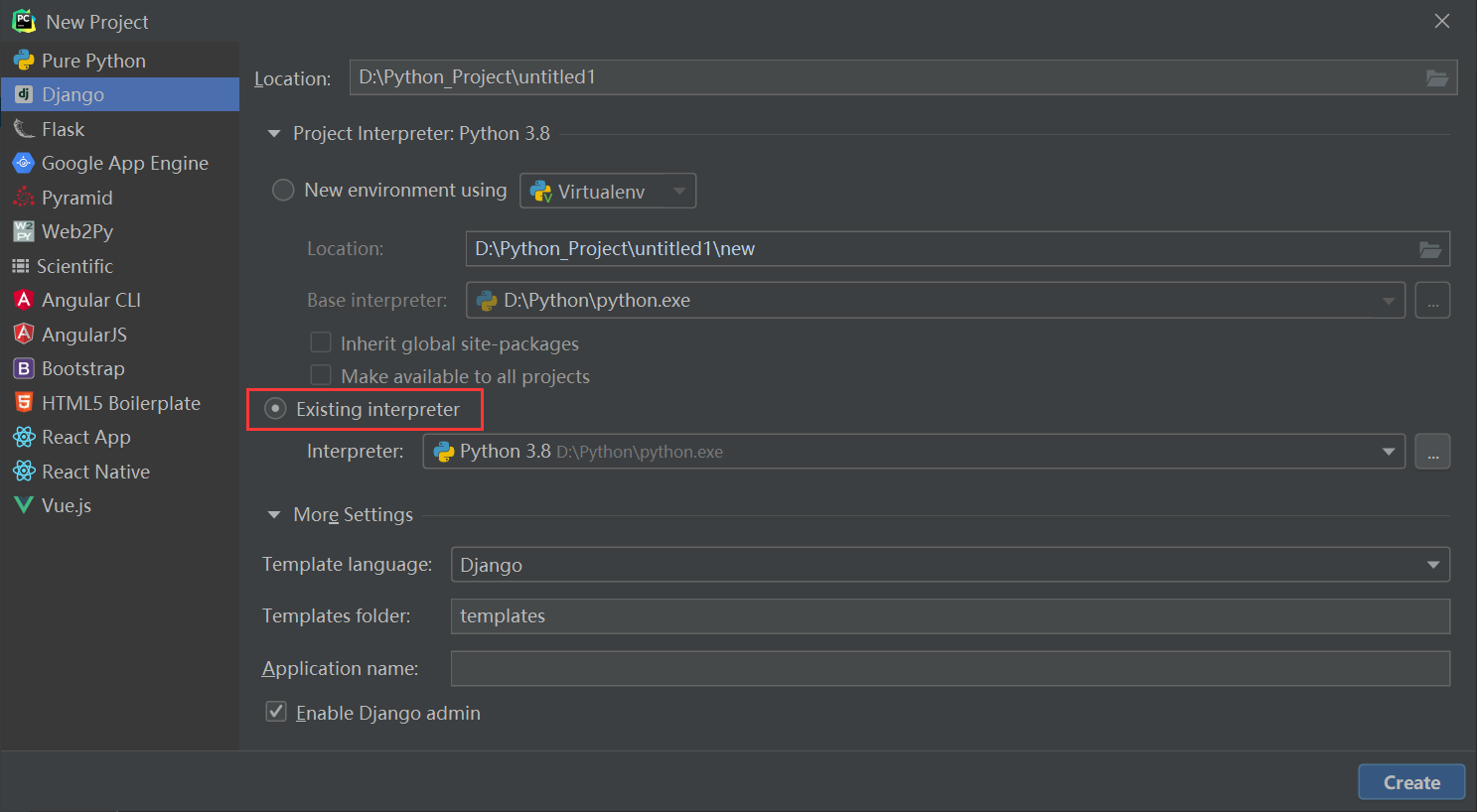Select HTML5 Boilerplate project type
The width and height of the screenshot is (1477, 812).
pos(119,403)
